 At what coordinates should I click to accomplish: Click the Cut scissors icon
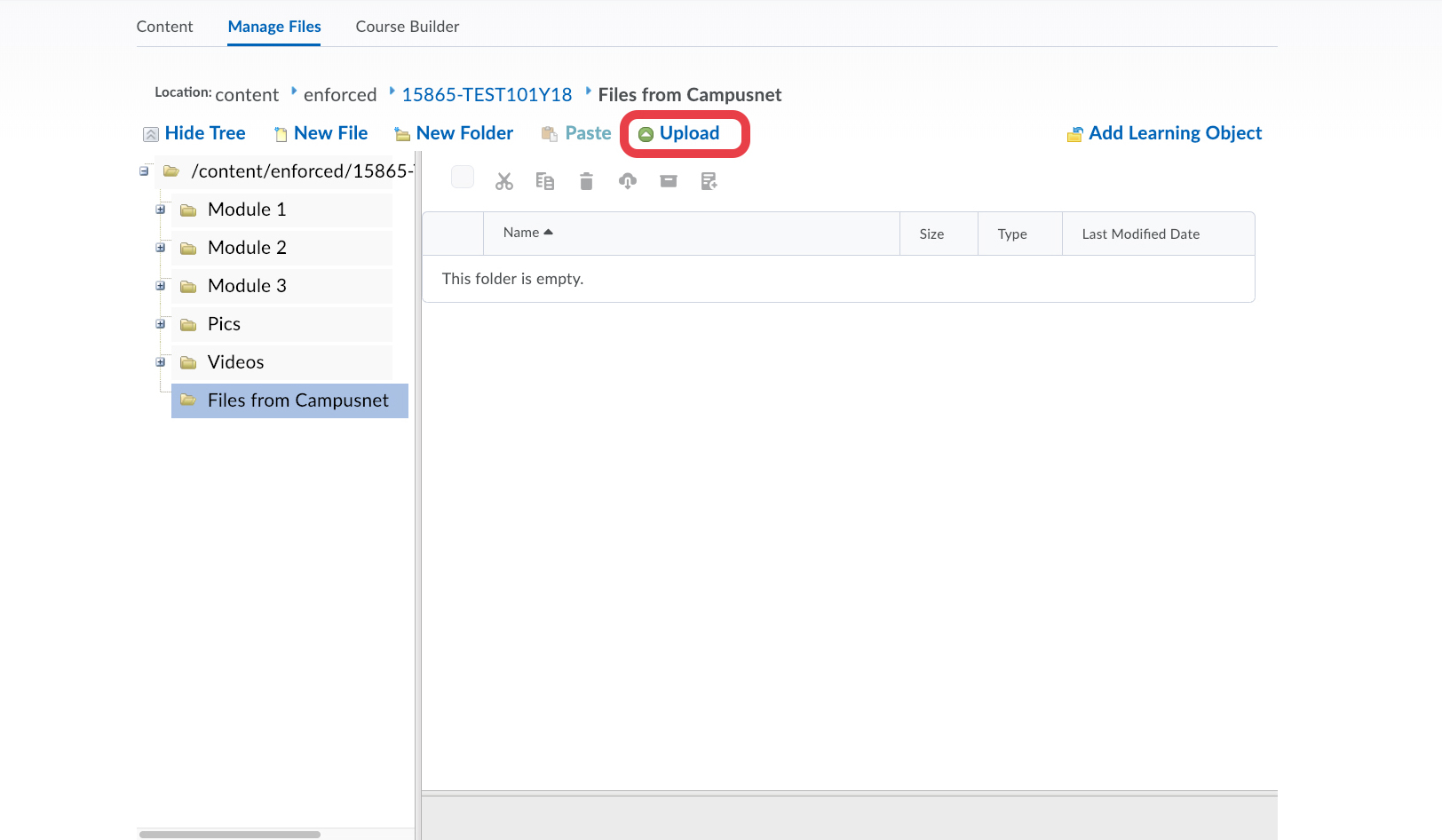[504, 181]
